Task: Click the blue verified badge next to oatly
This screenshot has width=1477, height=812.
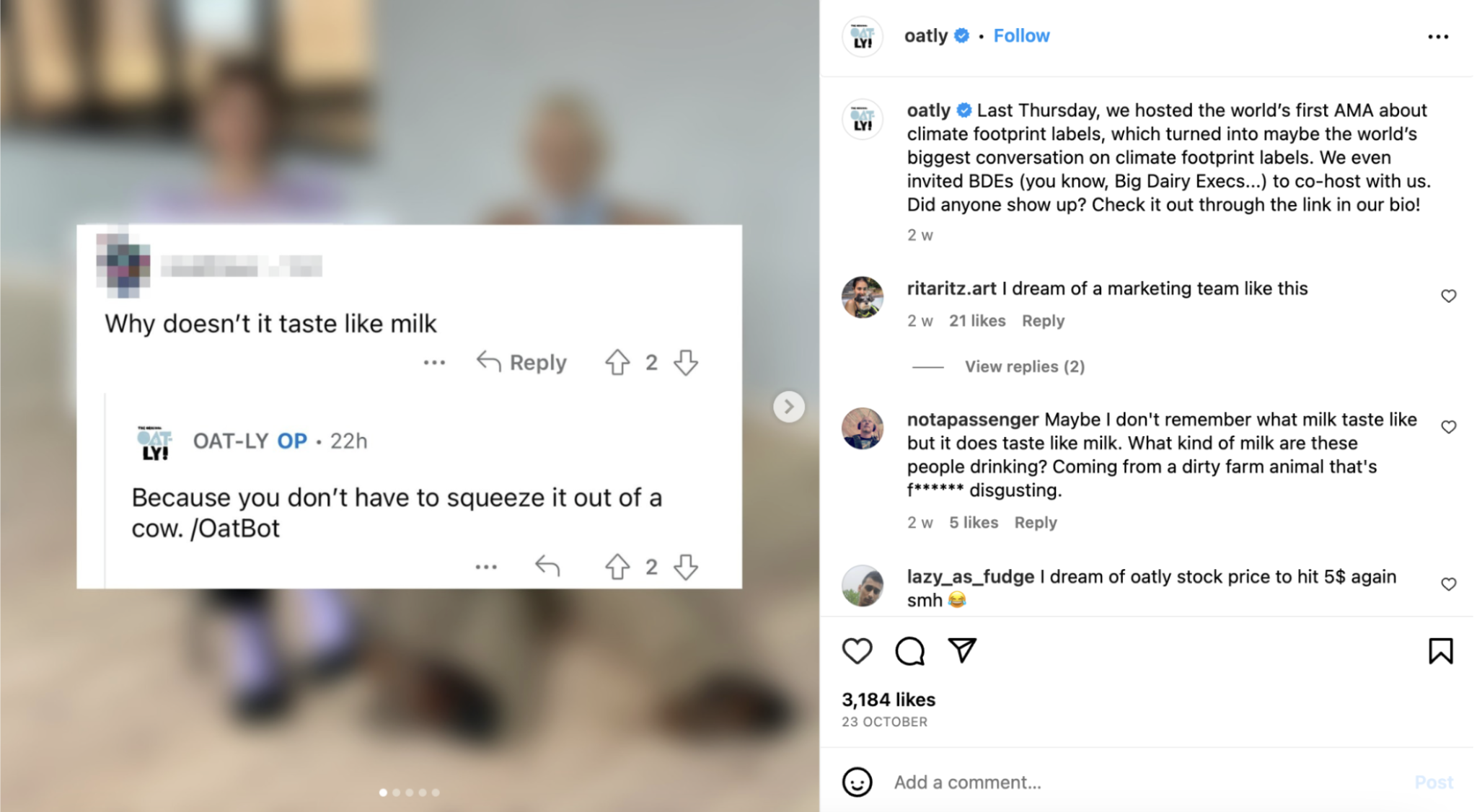Action: pyautogui.click(x=961, y=35)
